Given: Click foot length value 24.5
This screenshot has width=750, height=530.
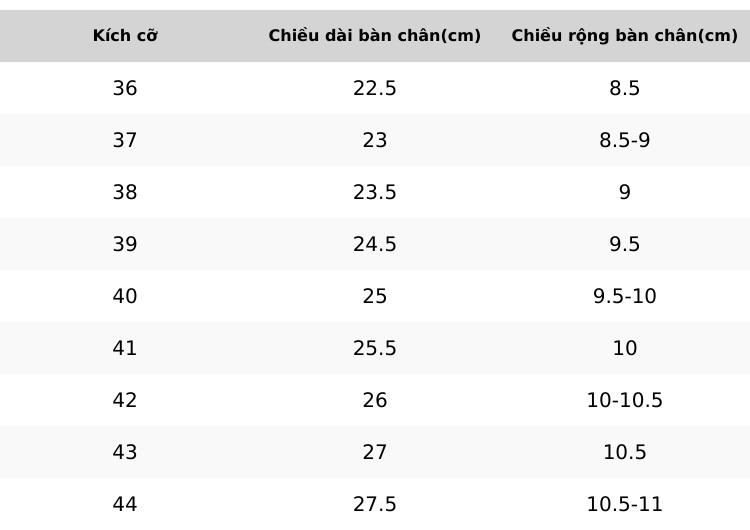Looking at the screenshot, I should click(375, 244).
